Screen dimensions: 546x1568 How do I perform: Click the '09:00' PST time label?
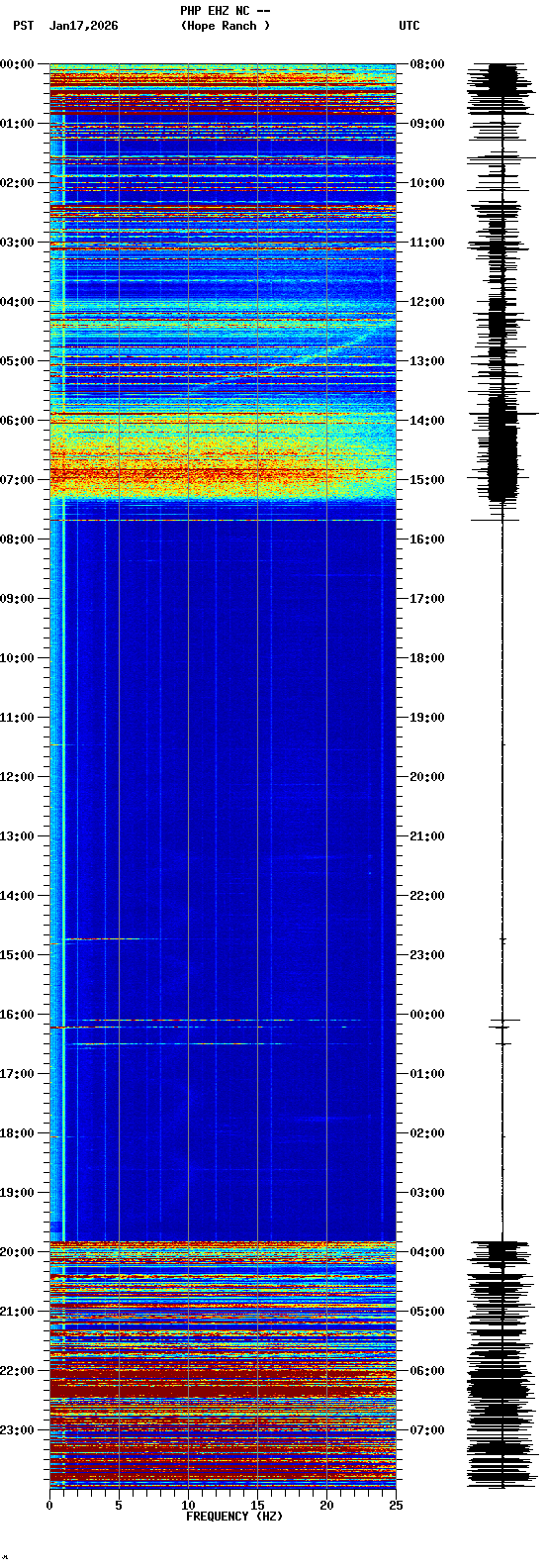tap(18, 599)
